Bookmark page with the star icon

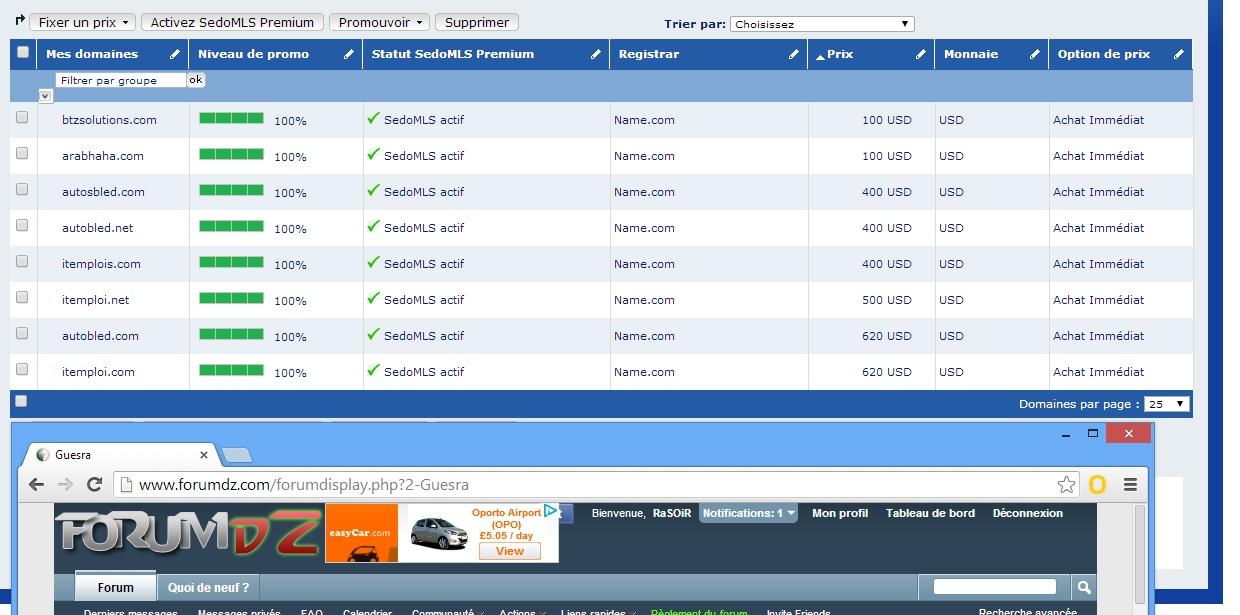(1066, 485)
